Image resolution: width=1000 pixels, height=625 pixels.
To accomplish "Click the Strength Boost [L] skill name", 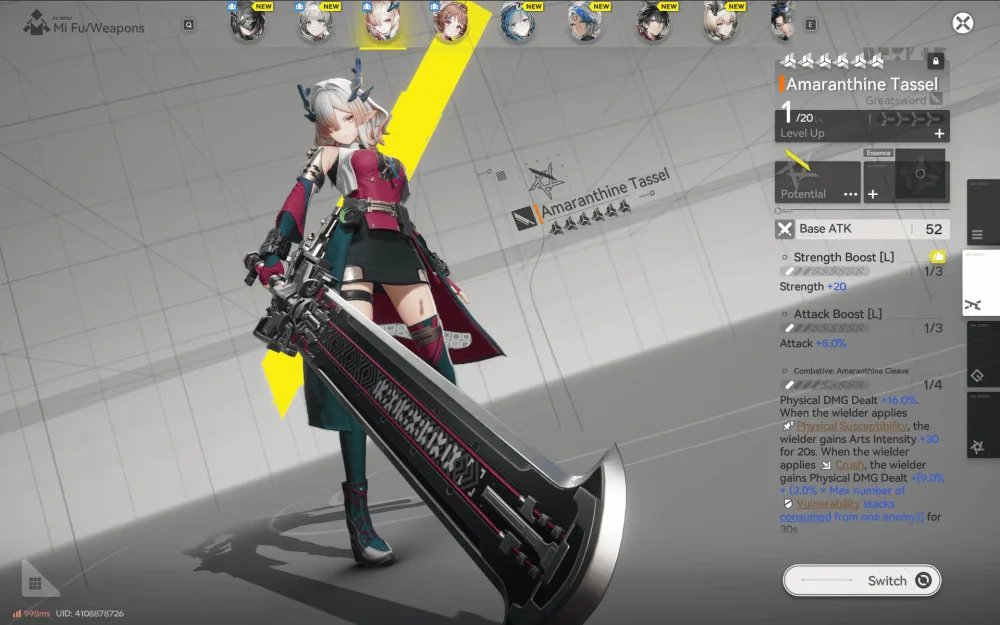I will pos(844,257).
